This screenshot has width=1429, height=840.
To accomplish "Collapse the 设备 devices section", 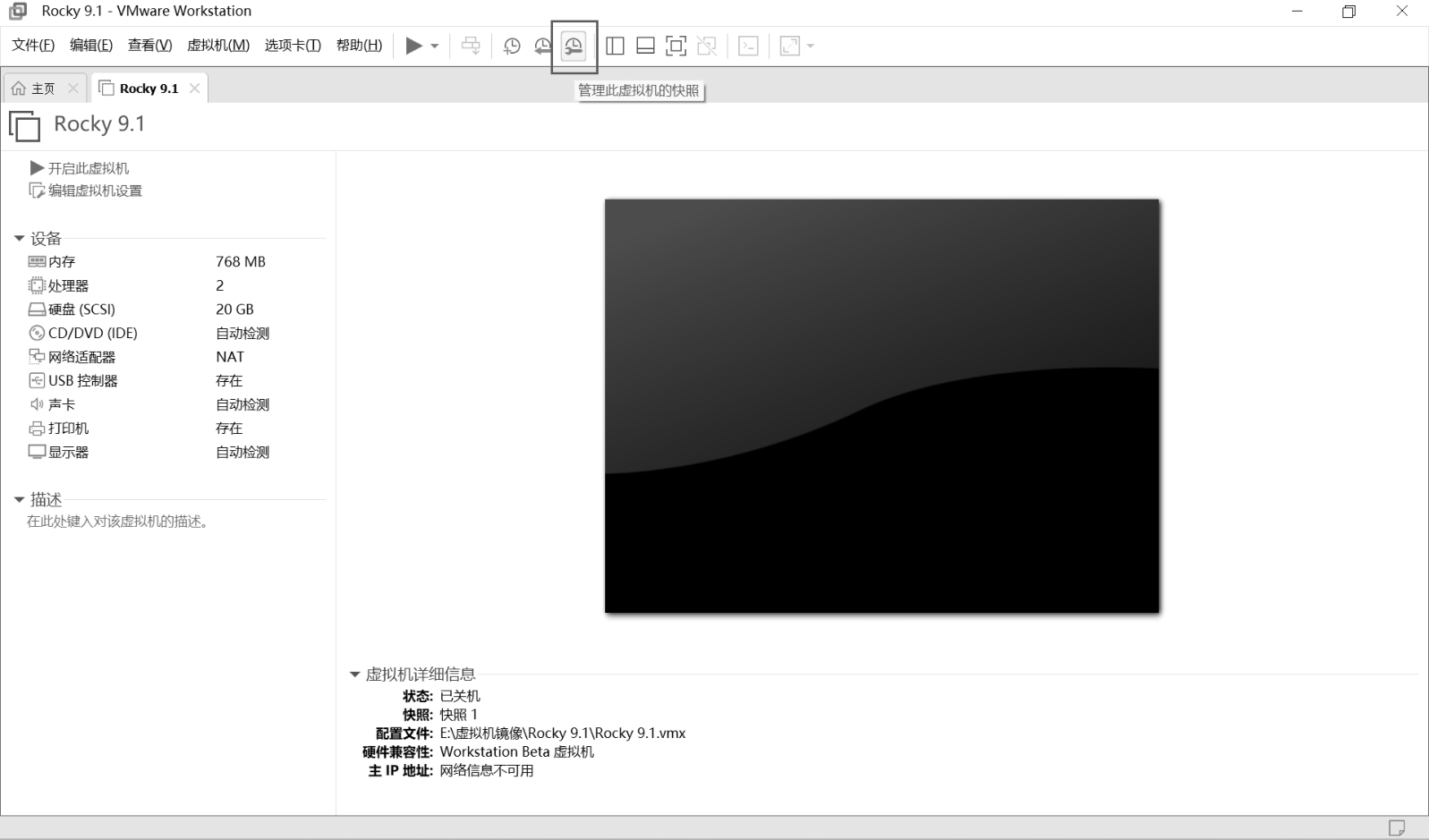I will pyautogui.click(x=19, y=239).
